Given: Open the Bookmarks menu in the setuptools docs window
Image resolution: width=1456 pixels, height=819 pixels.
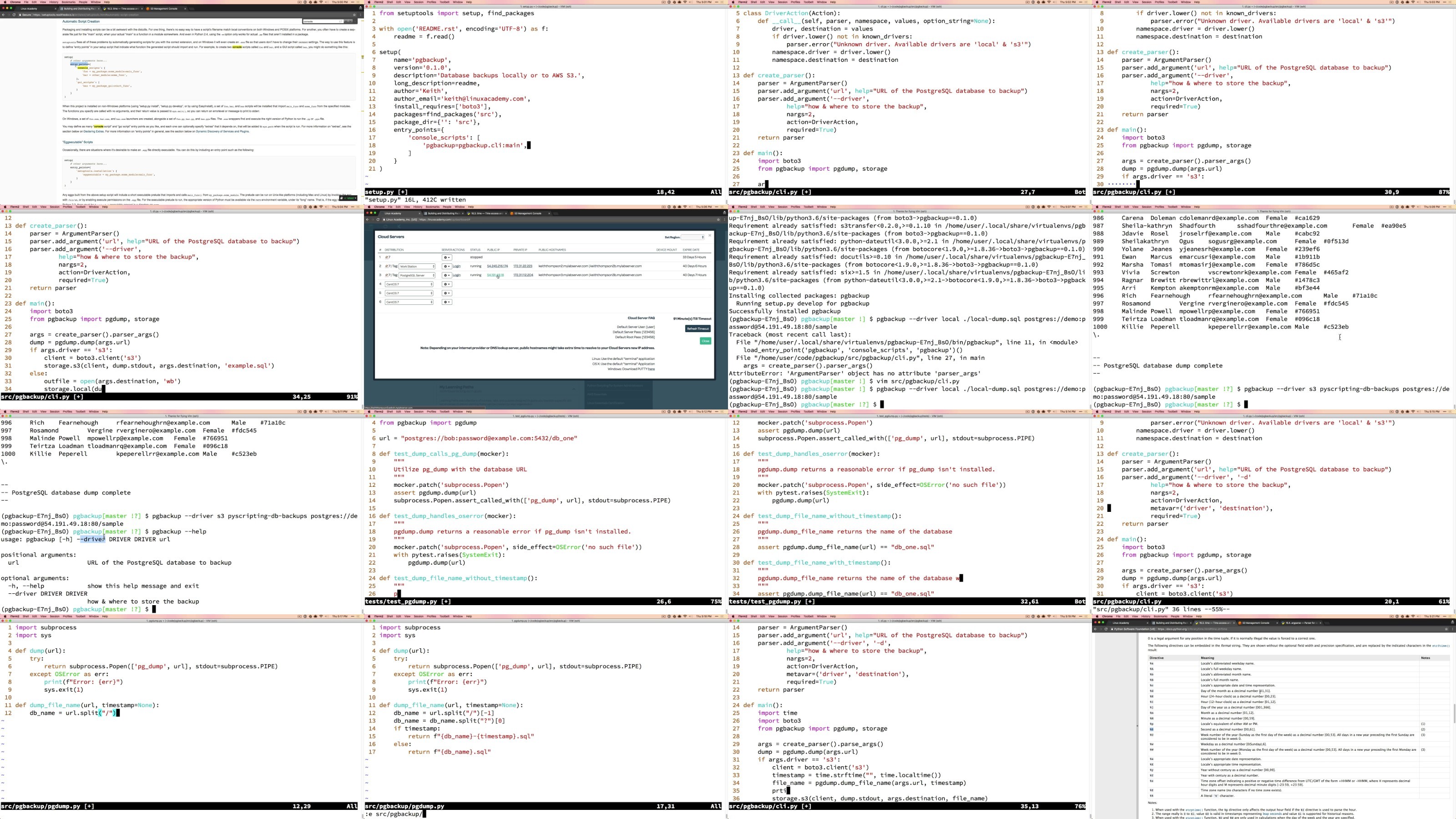Looking at the screenshot, I should (x=68, y=2).
